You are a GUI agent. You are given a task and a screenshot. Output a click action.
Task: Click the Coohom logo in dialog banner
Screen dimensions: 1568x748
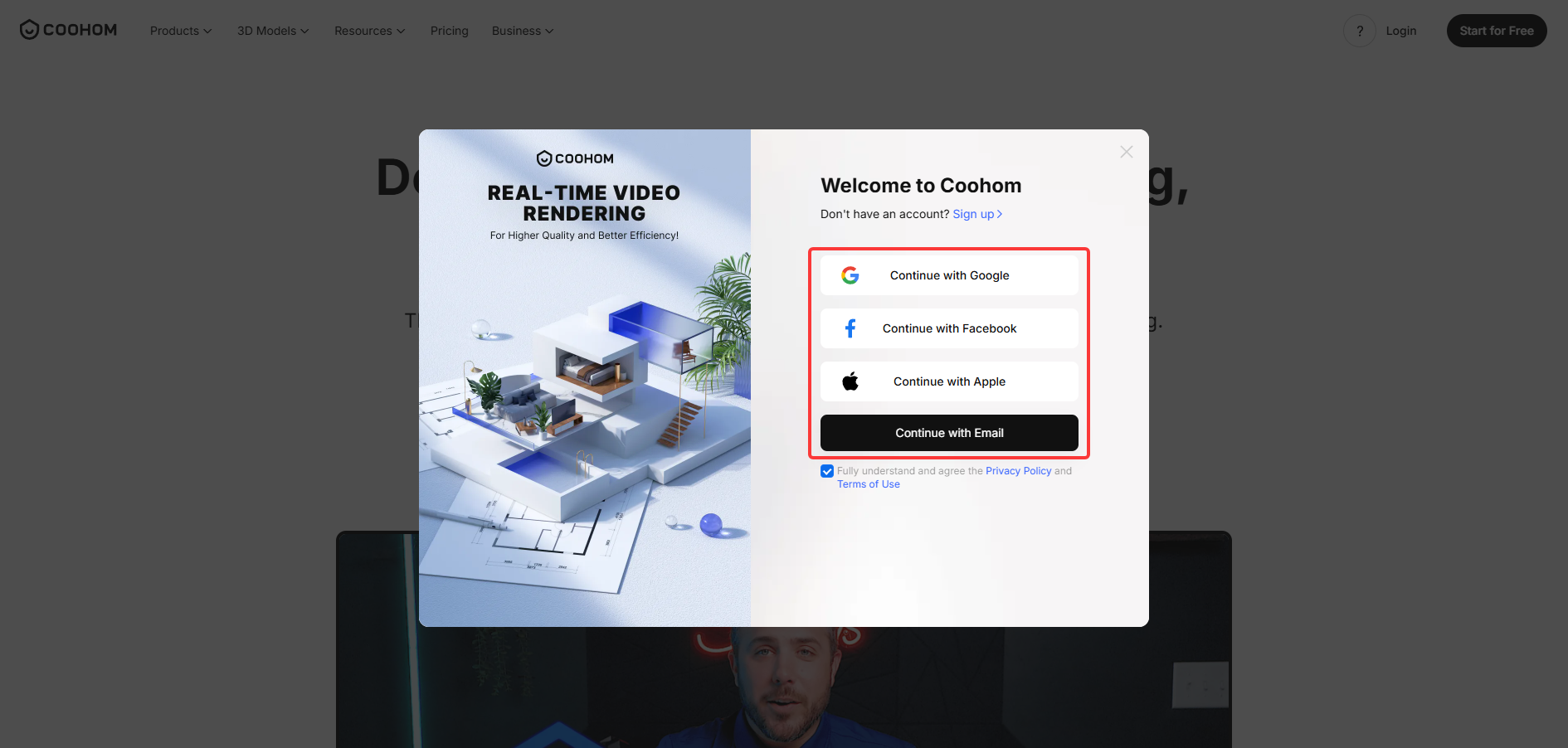575,158
